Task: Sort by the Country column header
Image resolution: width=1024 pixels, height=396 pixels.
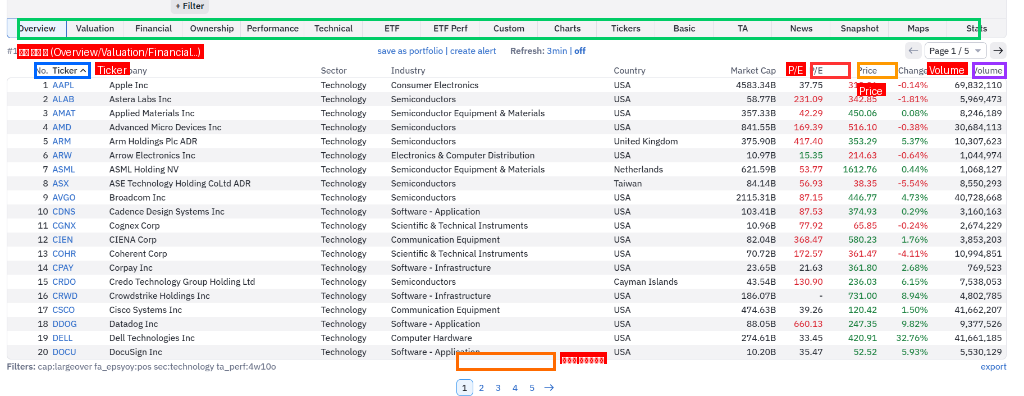Action: point(629,71)
